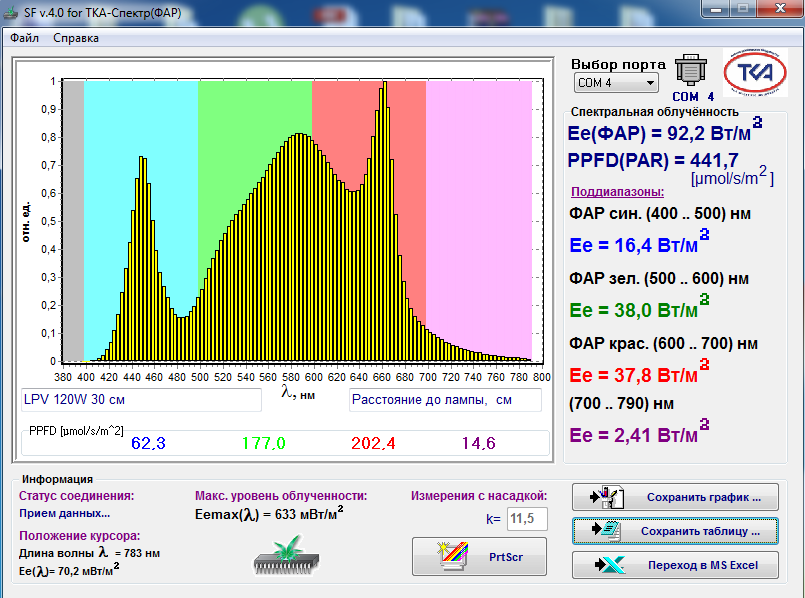The width and height of the screenshot is (805, 598).
Task: Click the serial port connector icon
Action: pyautogui.click(x=691, y=70)
